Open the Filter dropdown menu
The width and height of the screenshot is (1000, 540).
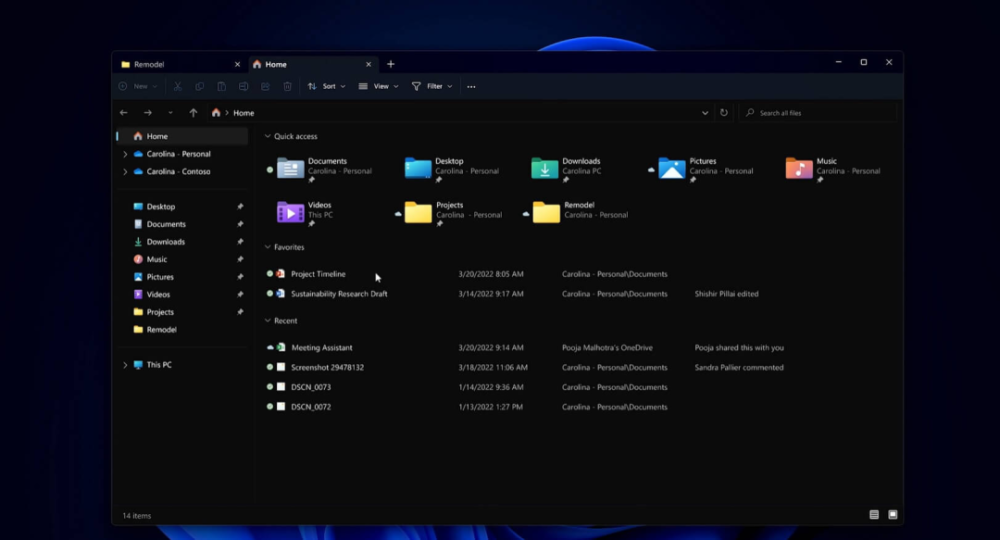click(x=433, y=87)
